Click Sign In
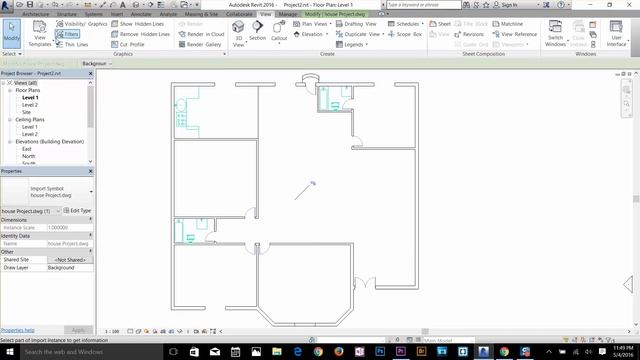640x360 pixels. point(505,5)
